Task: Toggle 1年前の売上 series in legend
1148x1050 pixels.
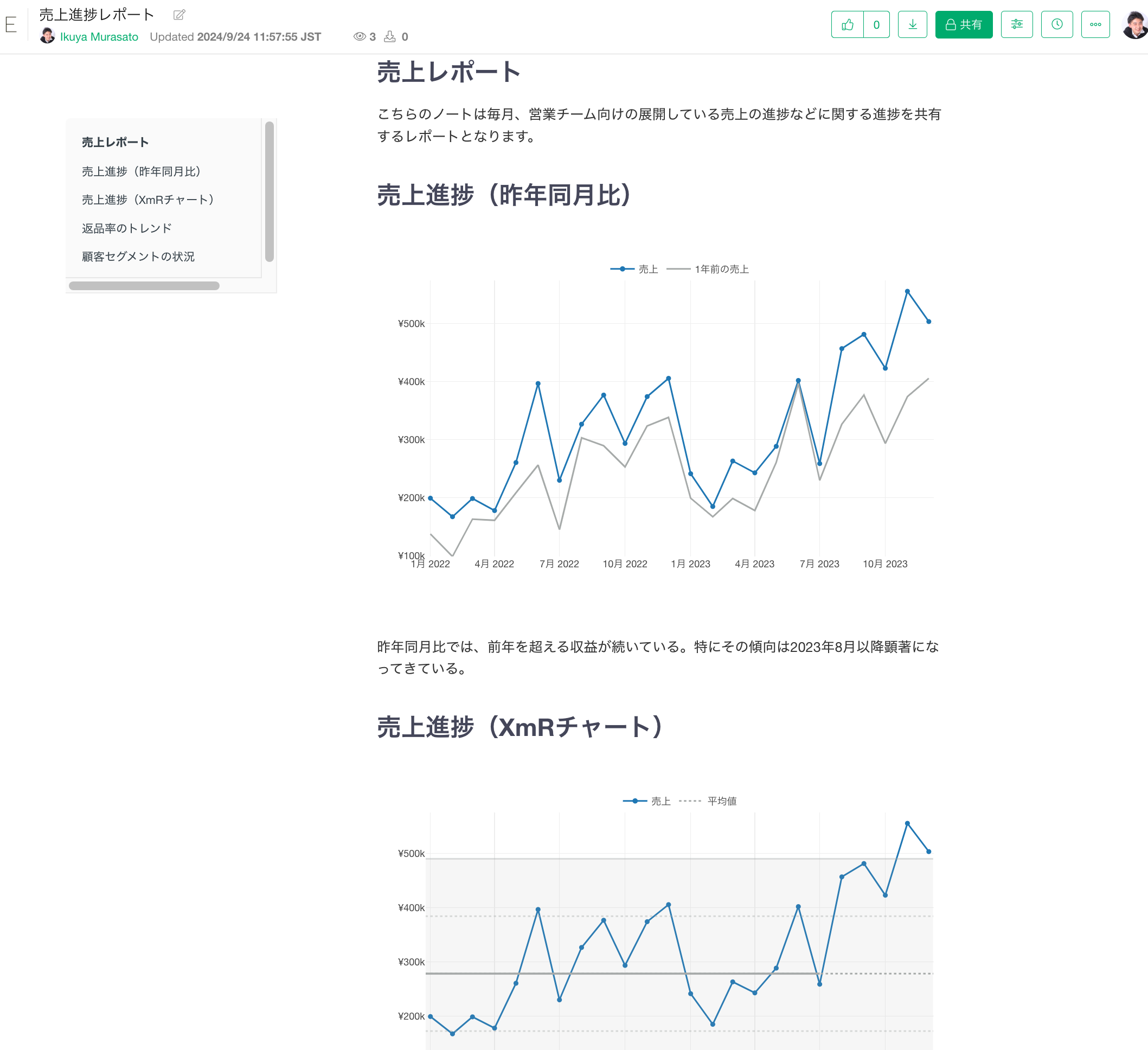Action: [708, 269]
